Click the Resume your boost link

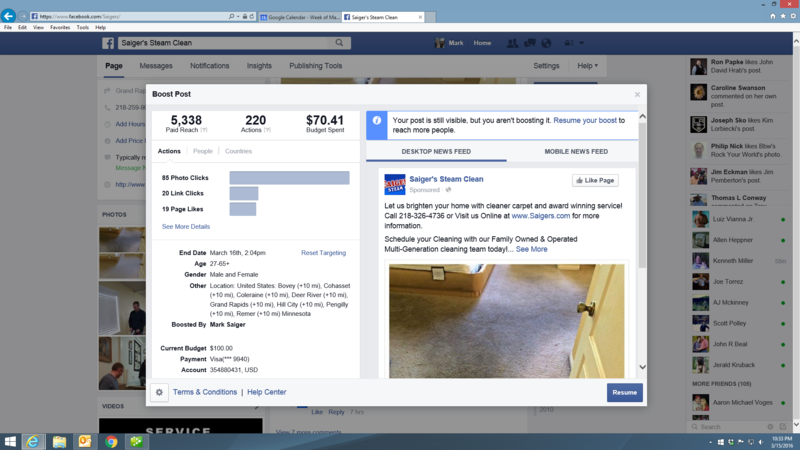(585, 120)
